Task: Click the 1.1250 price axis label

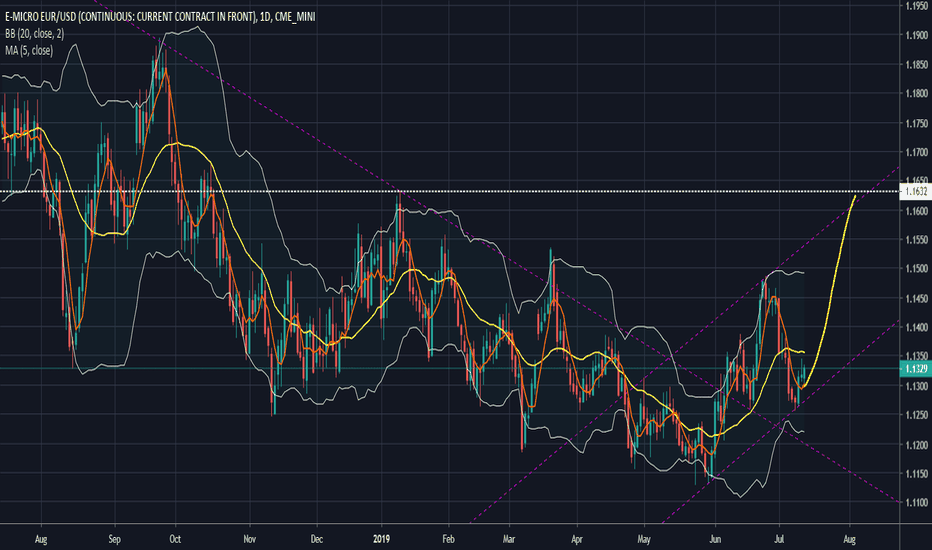Action: pyautogui.click(x=917, y=415)
